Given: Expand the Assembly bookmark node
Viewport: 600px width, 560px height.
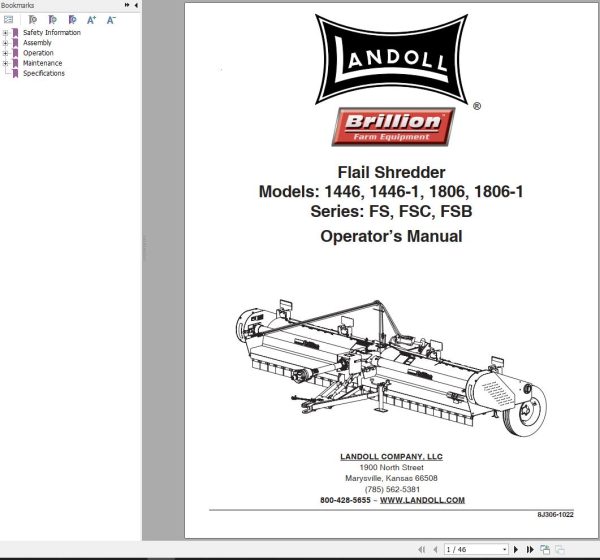Looking at the screenshot, I should (x=5, y=43).
